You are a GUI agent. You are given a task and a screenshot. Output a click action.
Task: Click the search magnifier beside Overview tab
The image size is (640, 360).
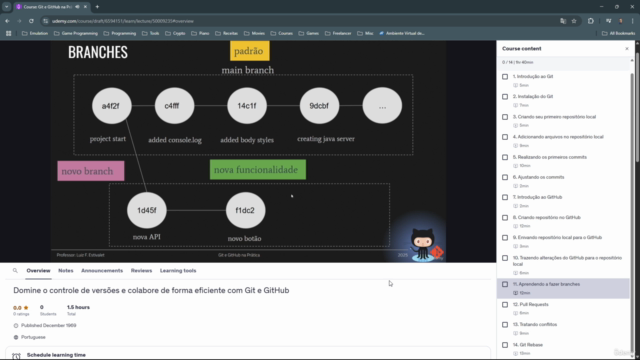click(x=15, y=271)
